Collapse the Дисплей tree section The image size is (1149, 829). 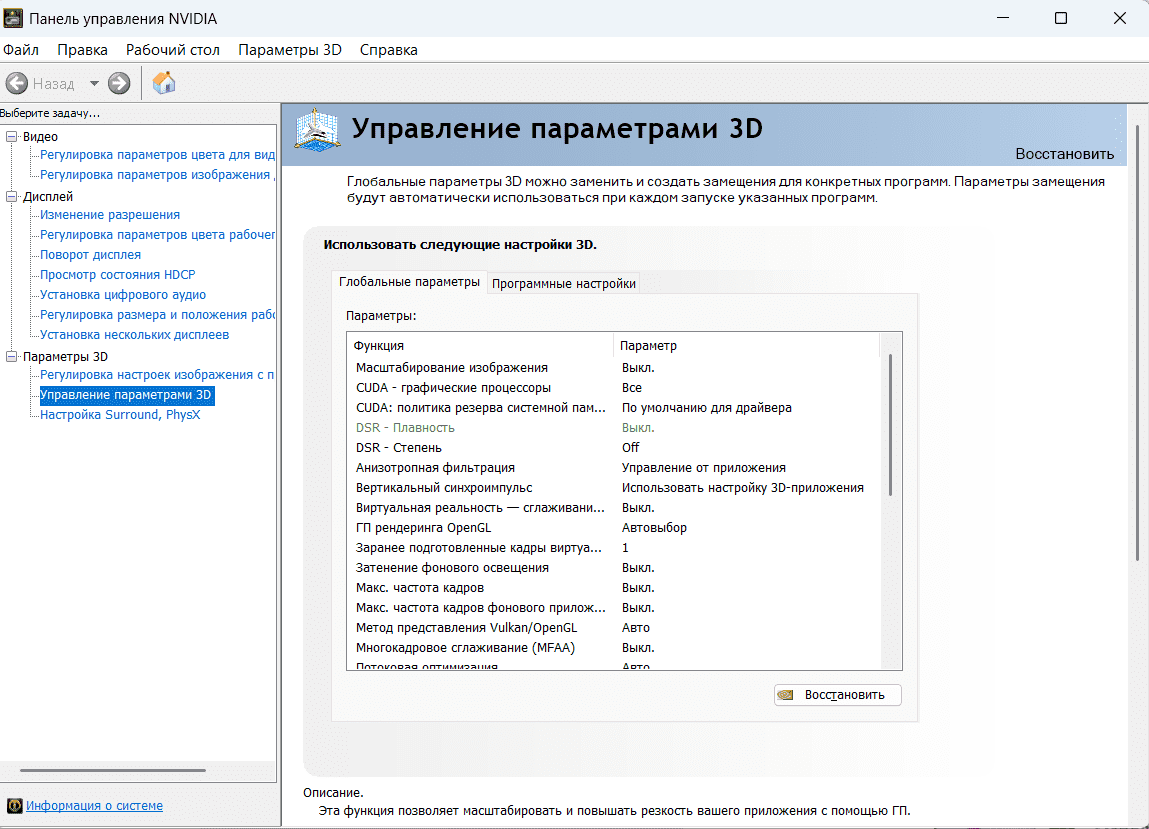pos(12,197)
